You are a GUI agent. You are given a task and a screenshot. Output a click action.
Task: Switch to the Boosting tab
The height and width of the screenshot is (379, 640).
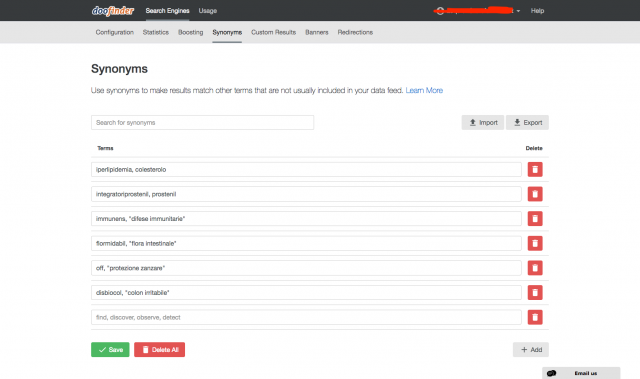coord(190,32)
